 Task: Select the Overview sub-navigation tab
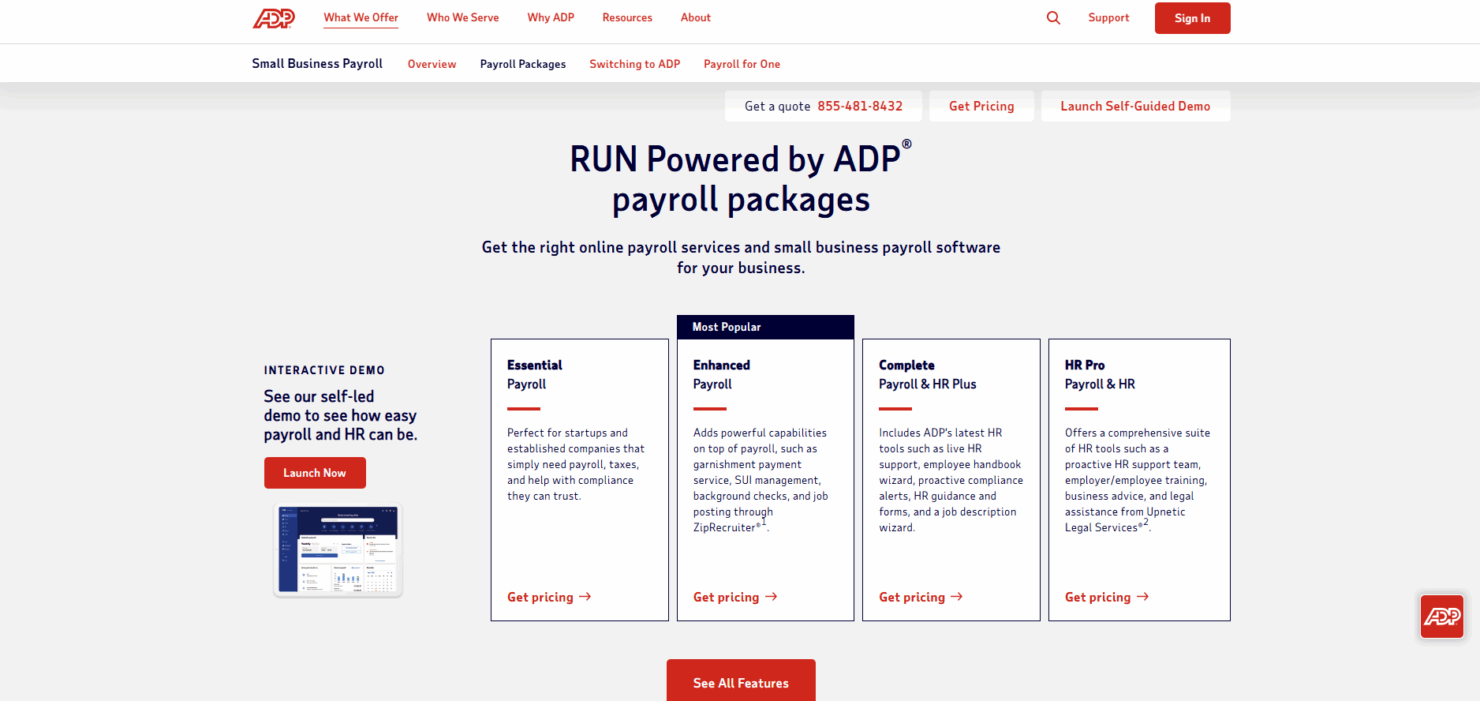tap(432, 64)
